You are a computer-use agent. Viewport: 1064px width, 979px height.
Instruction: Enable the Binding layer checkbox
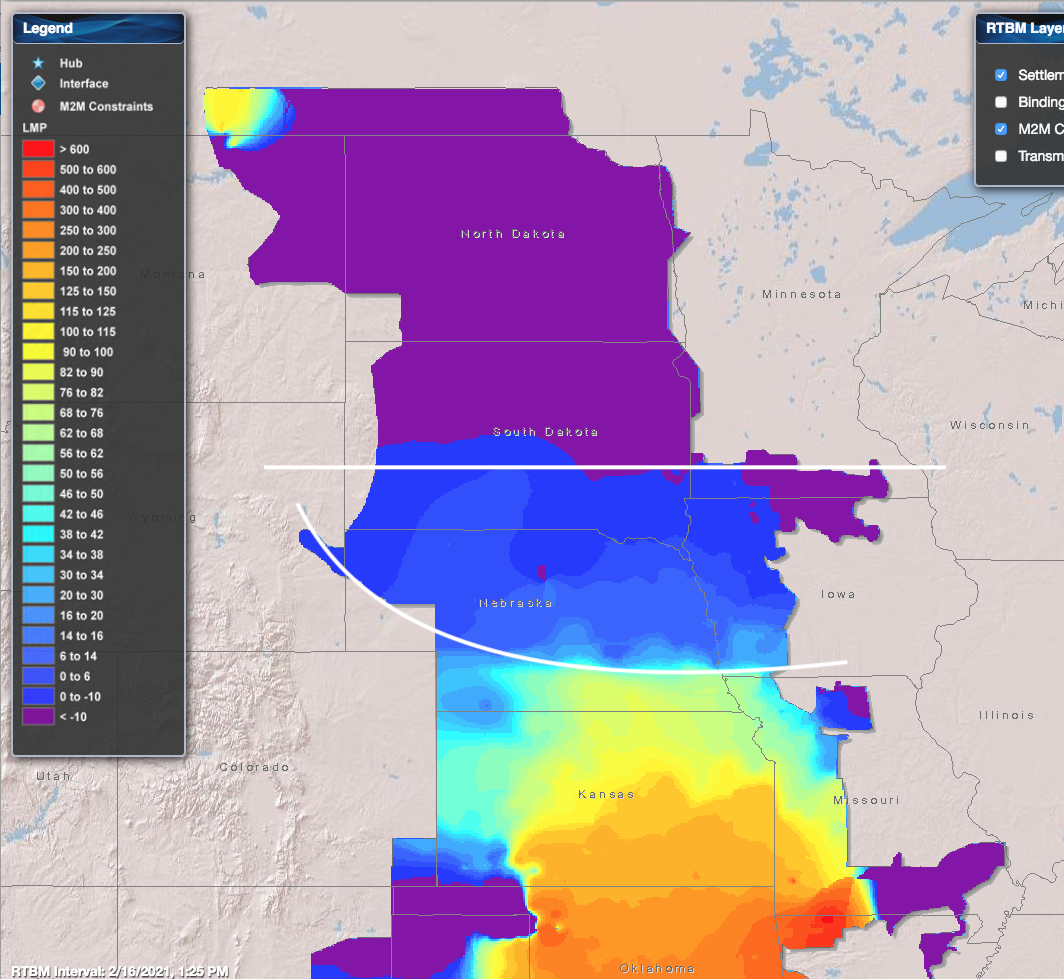point(1001,102)
